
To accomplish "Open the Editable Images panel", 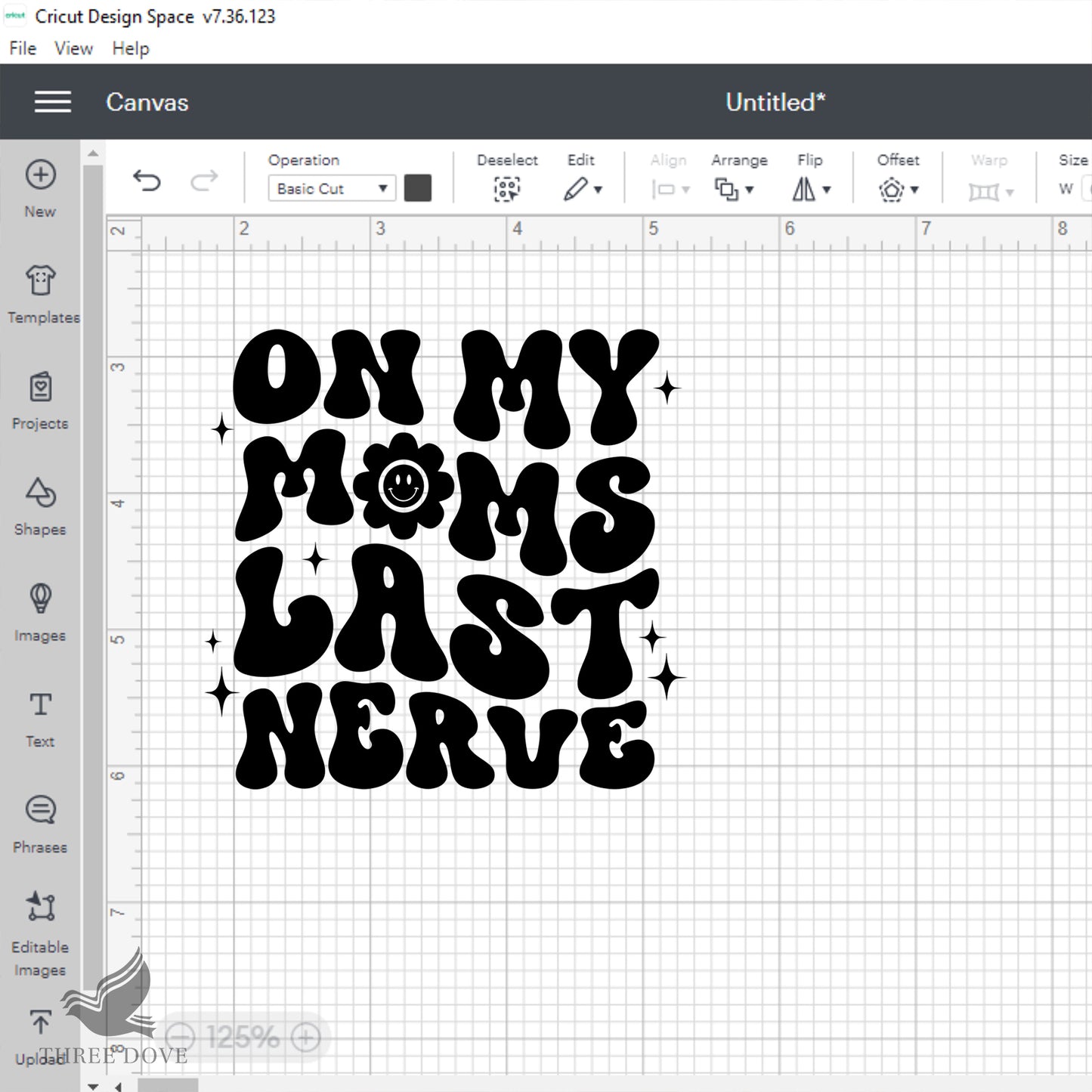I will click(x=41, y=934).
